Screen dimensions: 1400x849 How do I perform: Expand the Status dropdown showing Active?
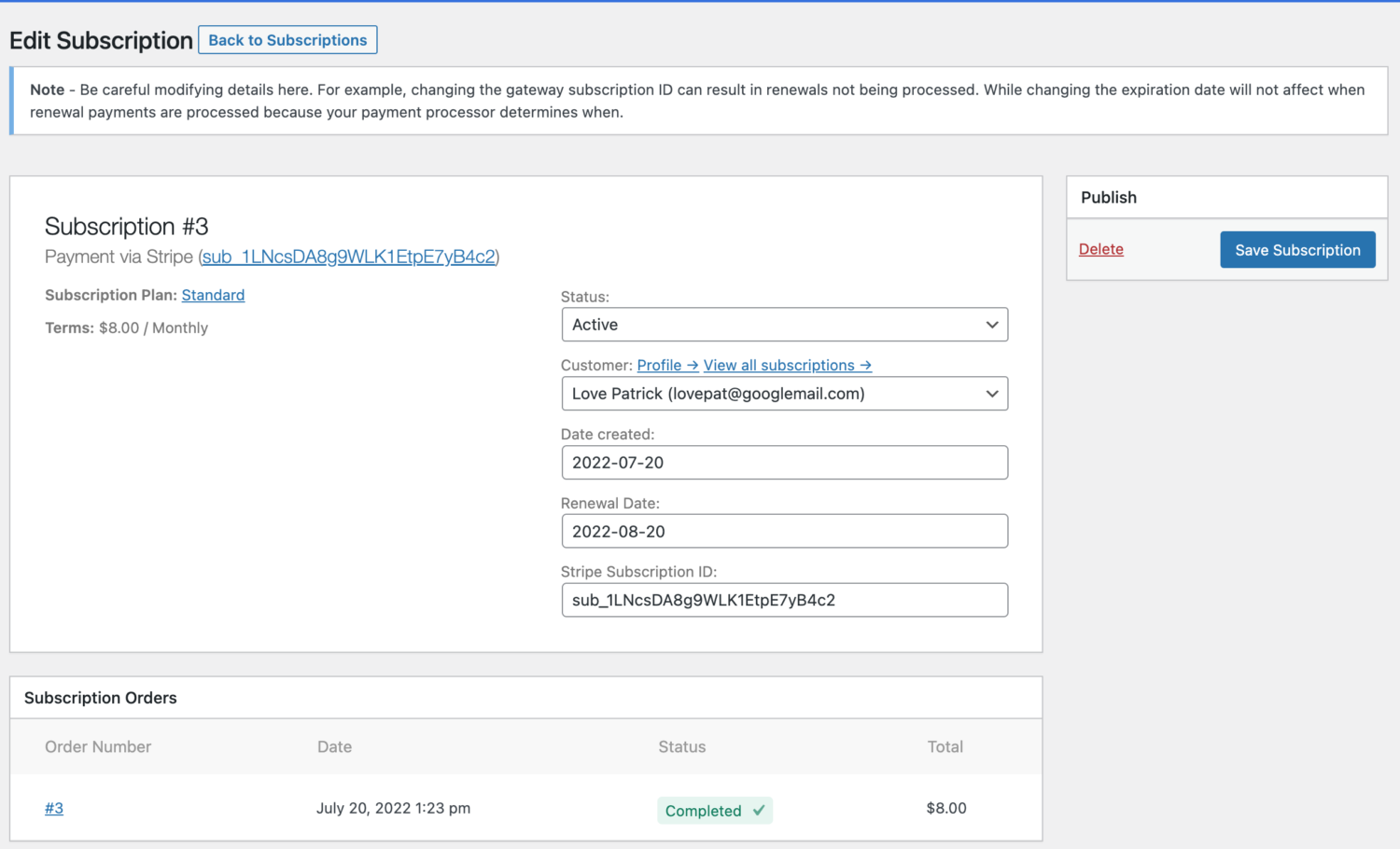pyautogui.click(x=785, y=325)
